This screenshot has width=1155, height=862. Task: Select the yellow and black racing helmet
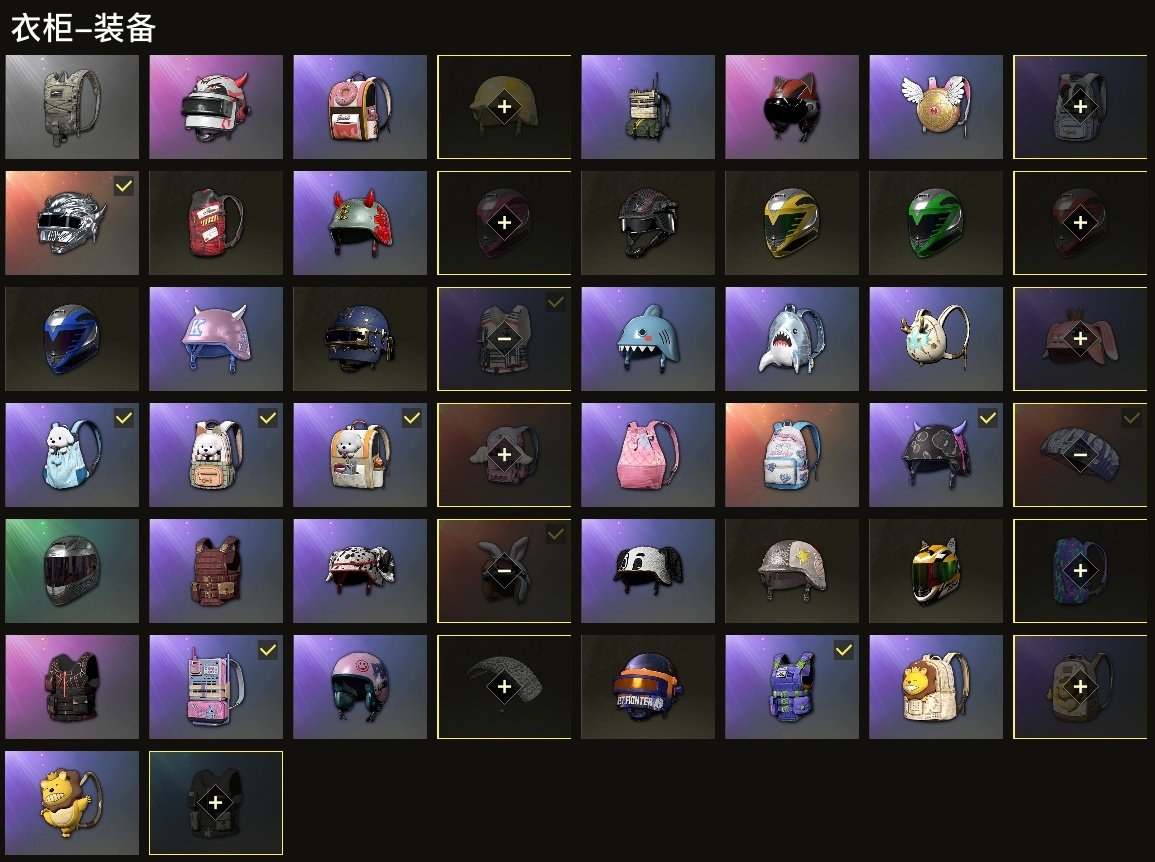(x=792, y=222)
